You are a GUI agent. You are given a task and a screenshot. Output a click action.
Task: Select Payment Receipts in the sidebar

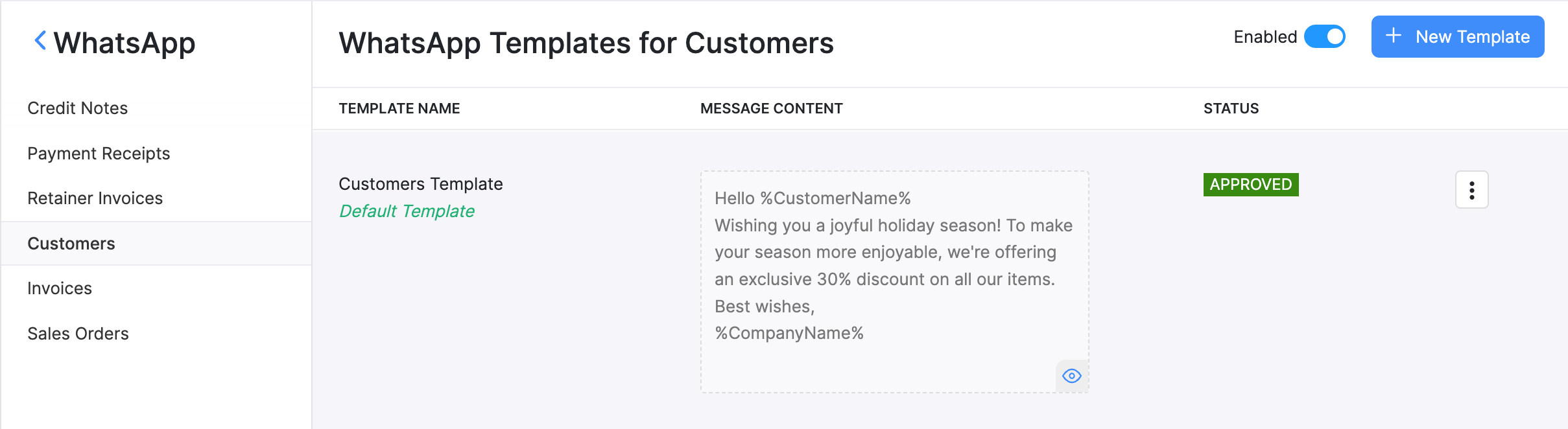[99, 154]
